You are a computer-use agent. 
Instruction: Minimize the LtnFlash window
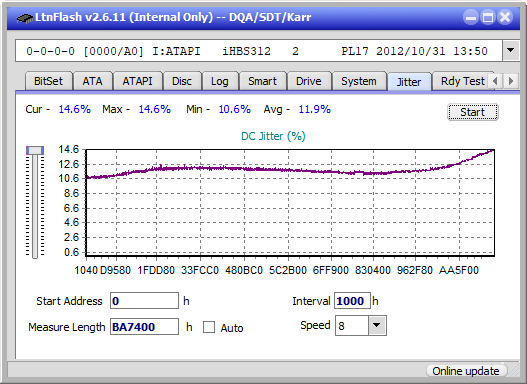[471, 17]
